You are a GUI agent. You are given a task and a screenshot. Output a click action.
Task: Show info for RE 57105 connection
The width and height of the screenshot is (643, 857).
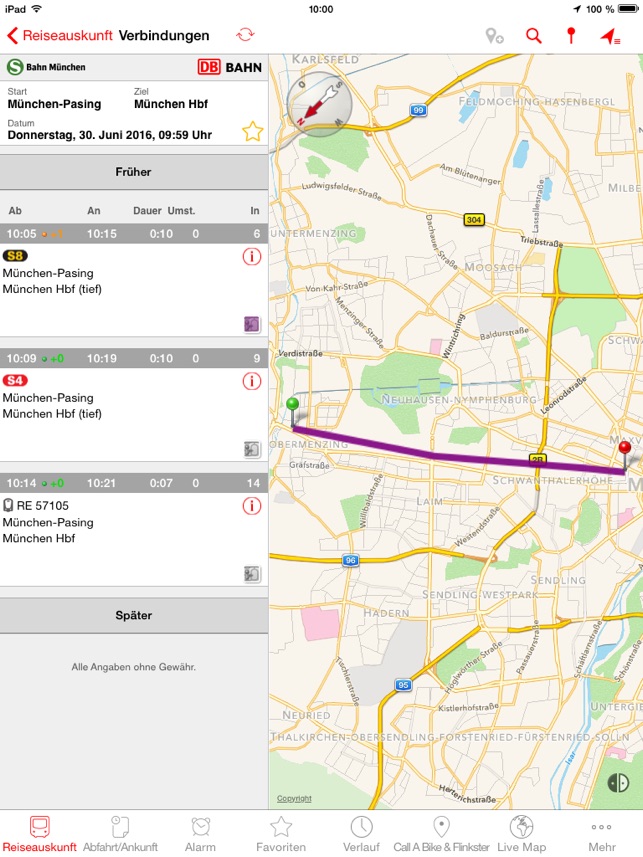pos(251,506)
